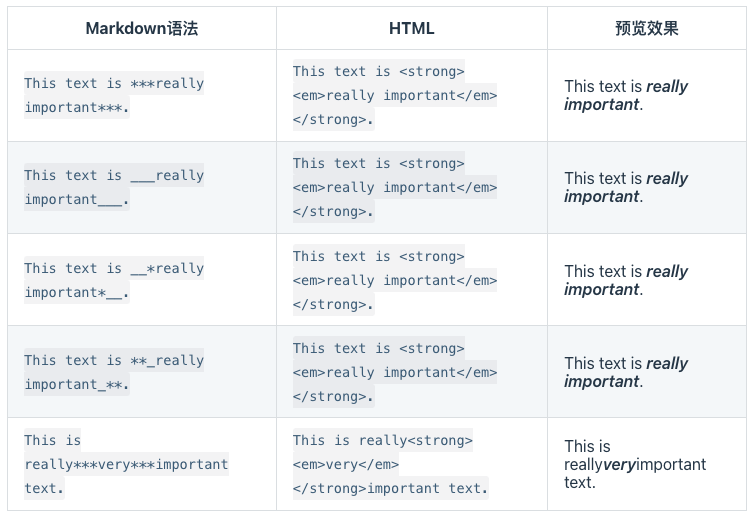Click the HTML code in the first row
This screenshot has width=755, height=517.
[394, 95]
